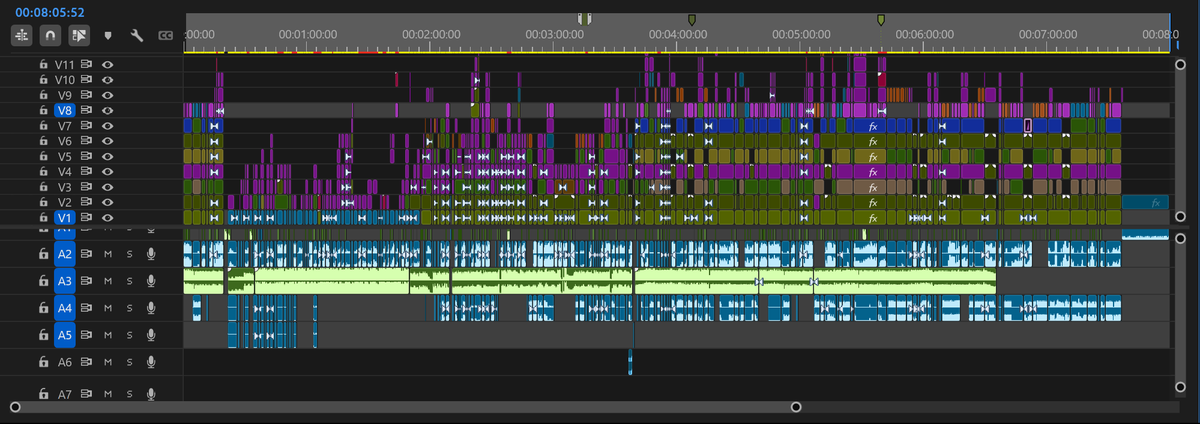Hide track V11 with eye icon
The height and width of the screenshot is (424, 1200).
coord(107,64)
